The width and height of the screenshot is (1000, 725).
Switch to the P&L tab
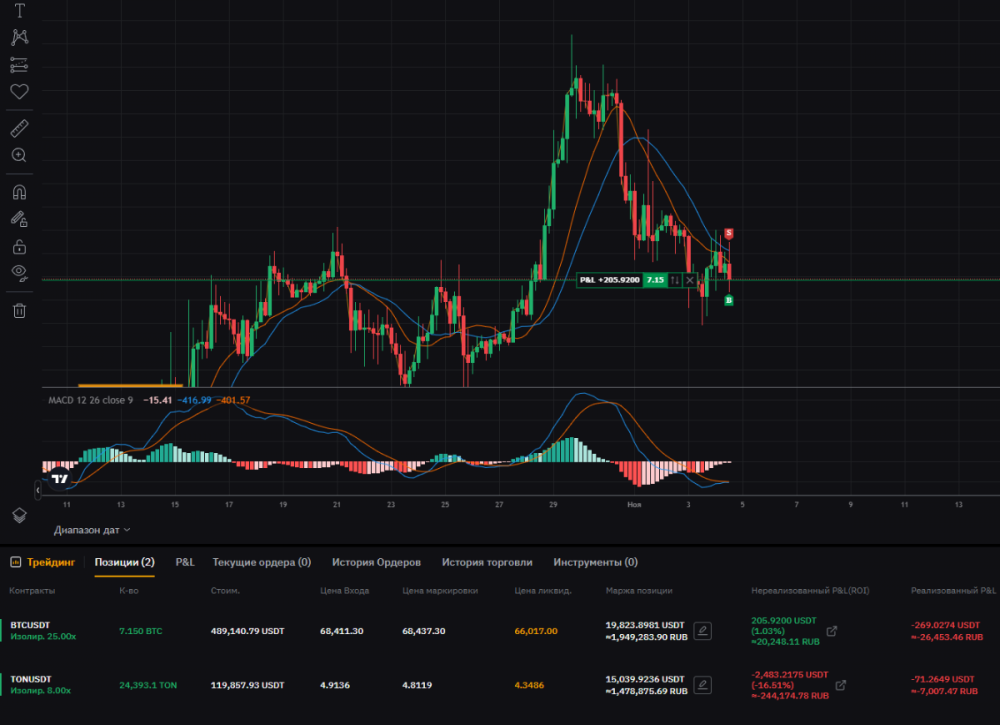coord(185,563)
